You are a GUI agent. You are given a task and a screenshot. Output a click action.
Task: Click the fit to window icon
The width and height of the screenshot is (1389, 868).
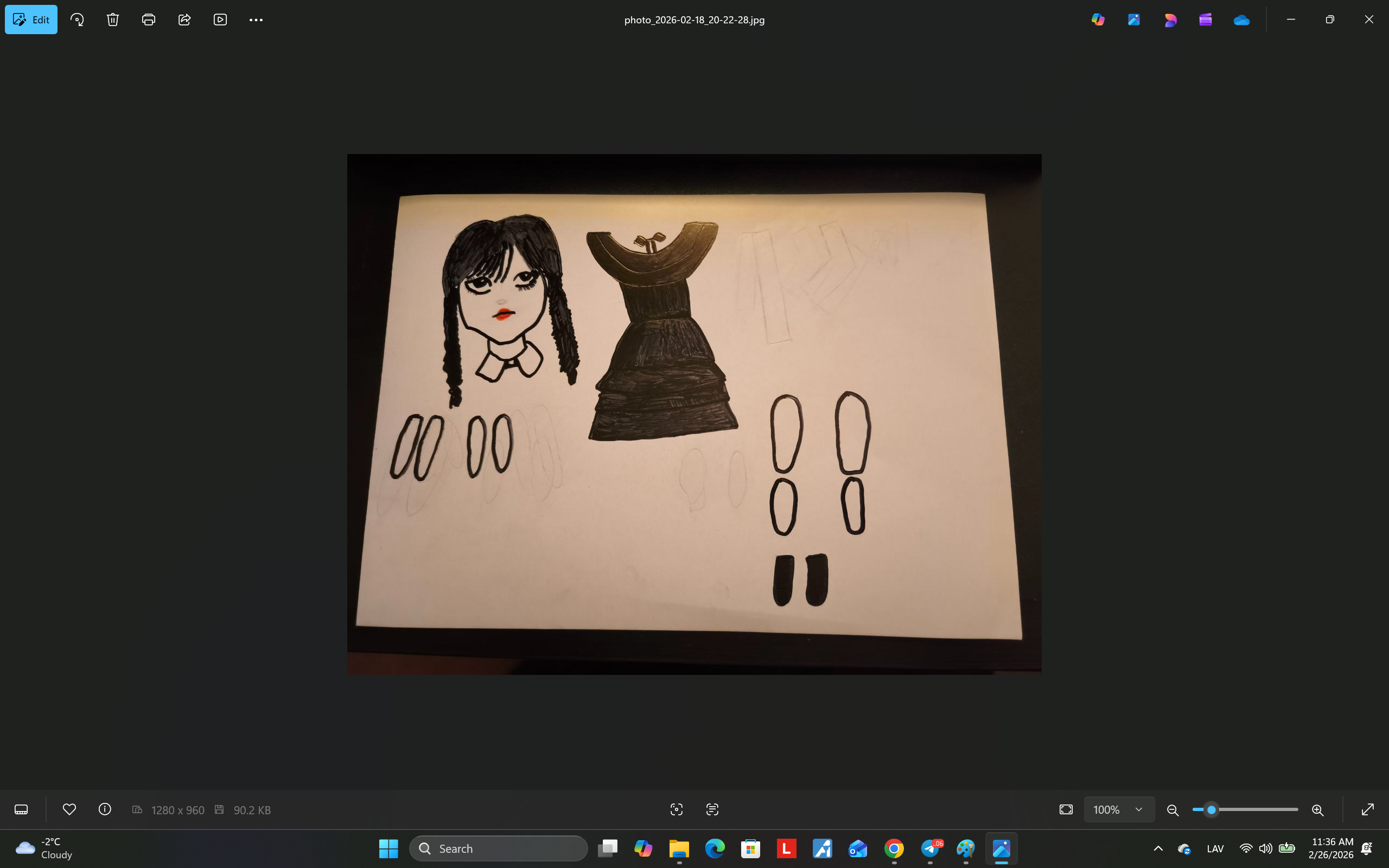[1066, 809]
